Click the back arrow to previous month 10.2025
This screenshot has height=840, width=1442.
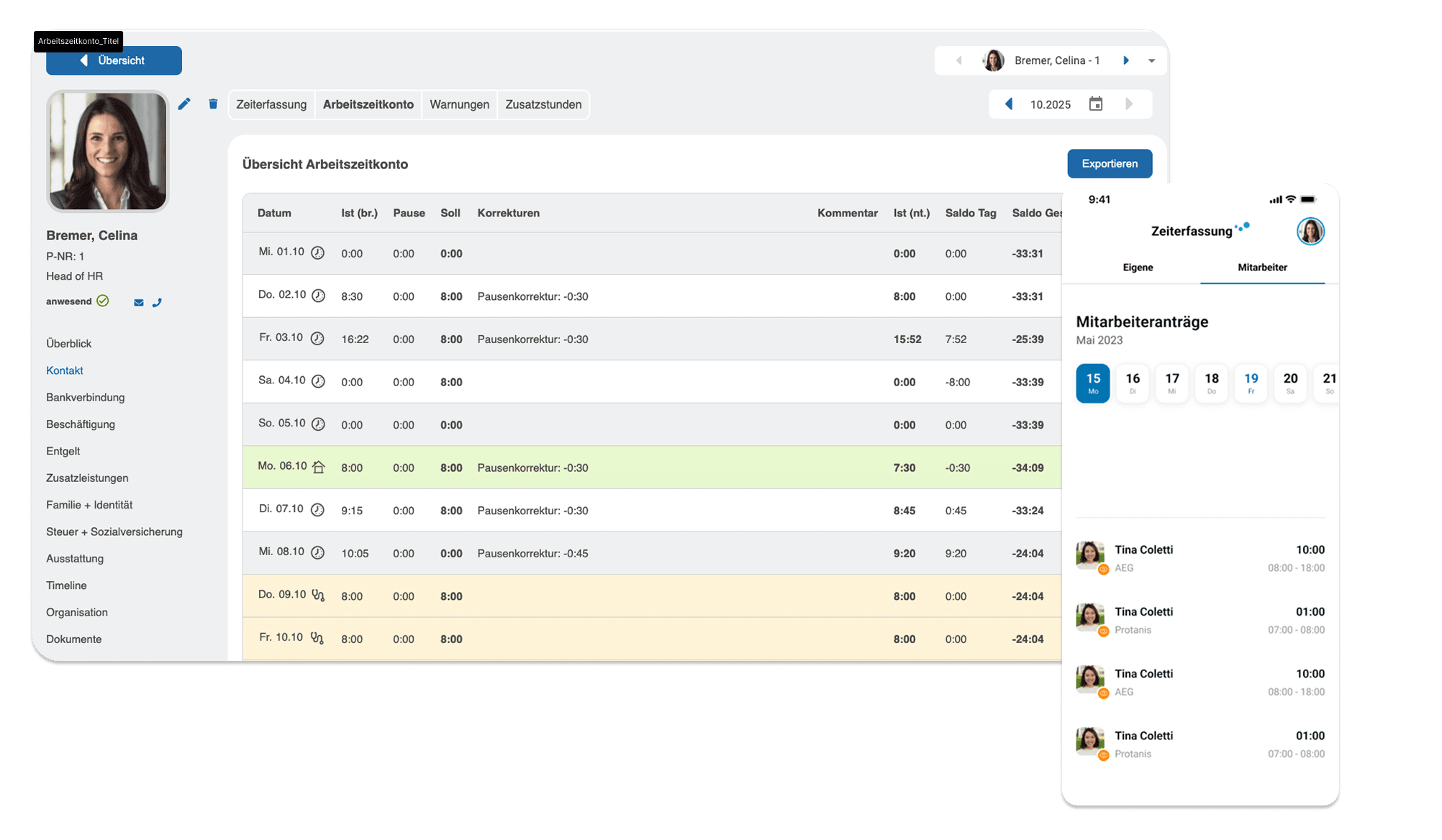pos(1009,104)
